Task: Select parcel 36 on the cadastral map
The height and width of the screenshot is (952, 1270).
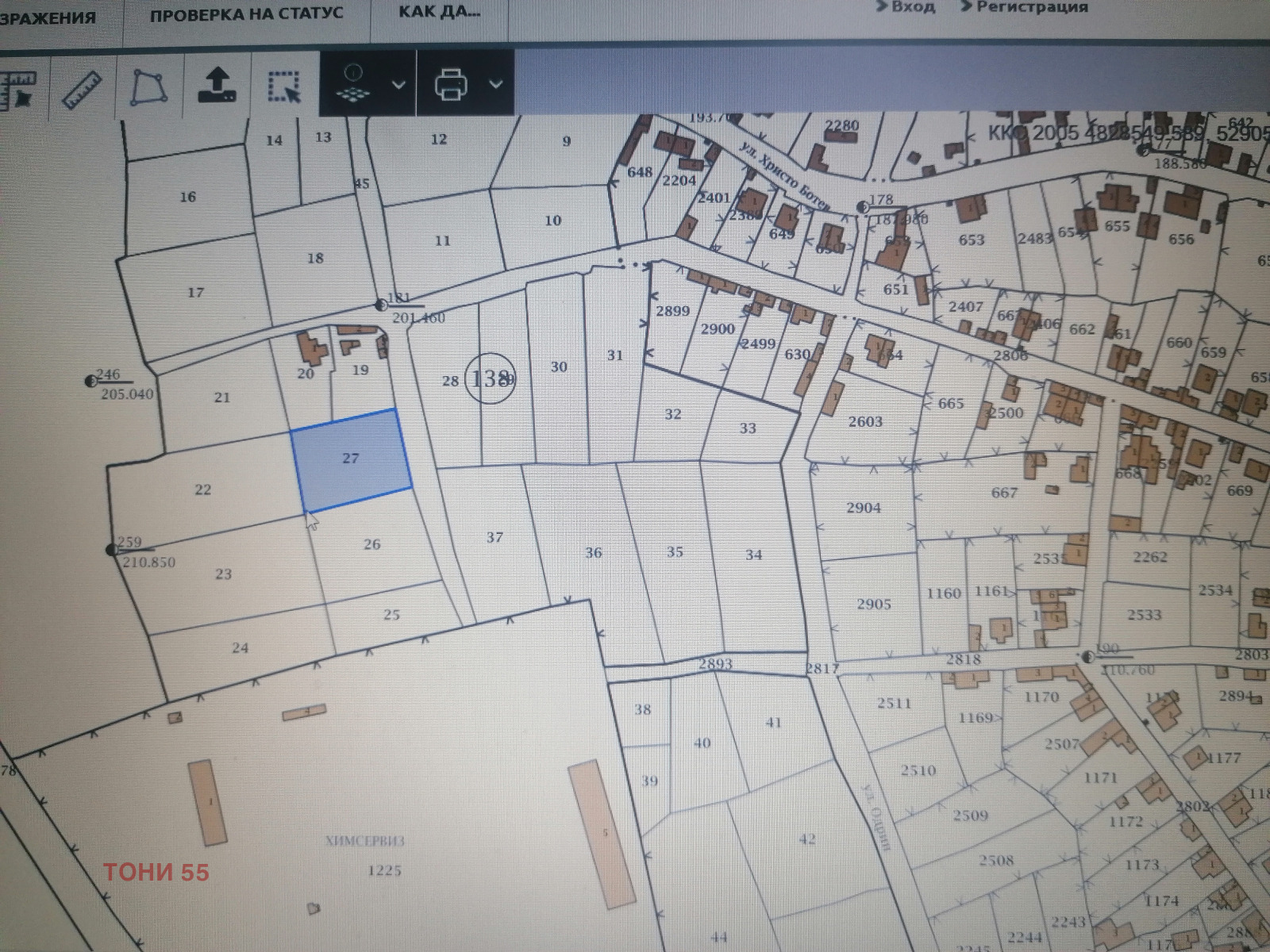Action: pyautogui.click(x=593, y=553)
